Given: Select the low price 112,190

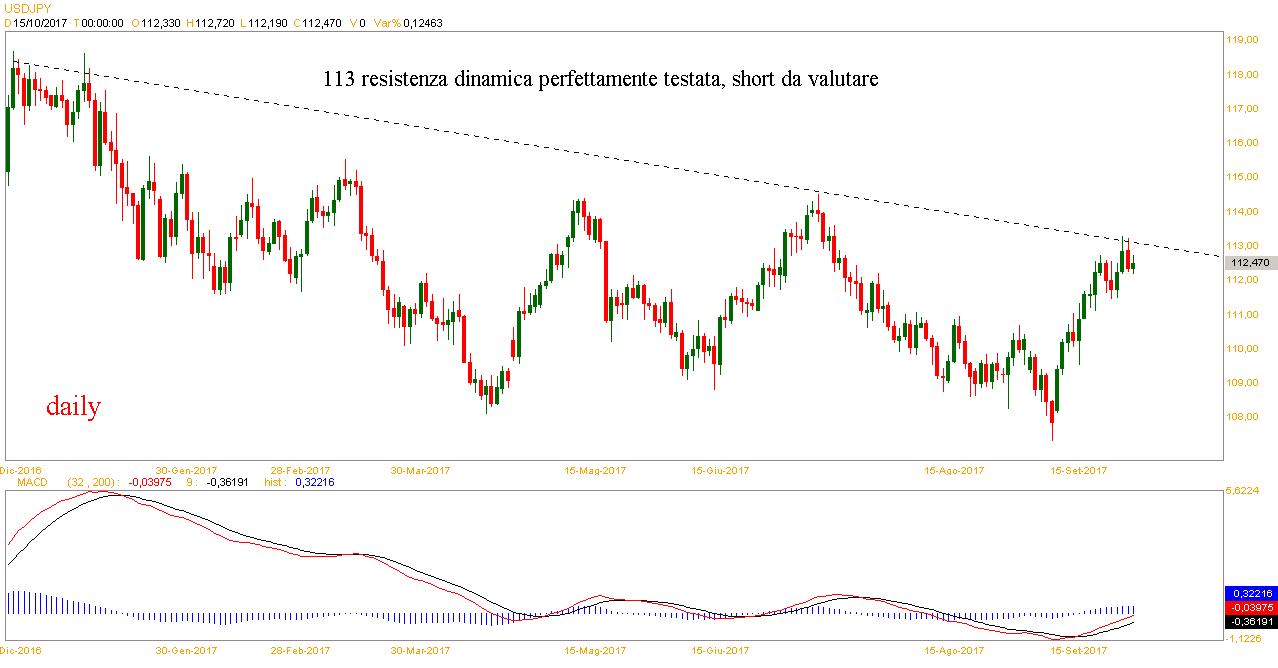Looking at the screenshot, I should [269, 22].
